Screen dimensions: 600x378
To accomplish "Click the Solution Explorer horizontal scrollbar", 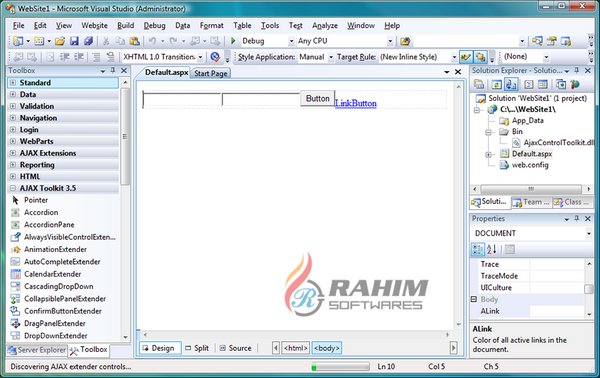I will click(531, 189).
